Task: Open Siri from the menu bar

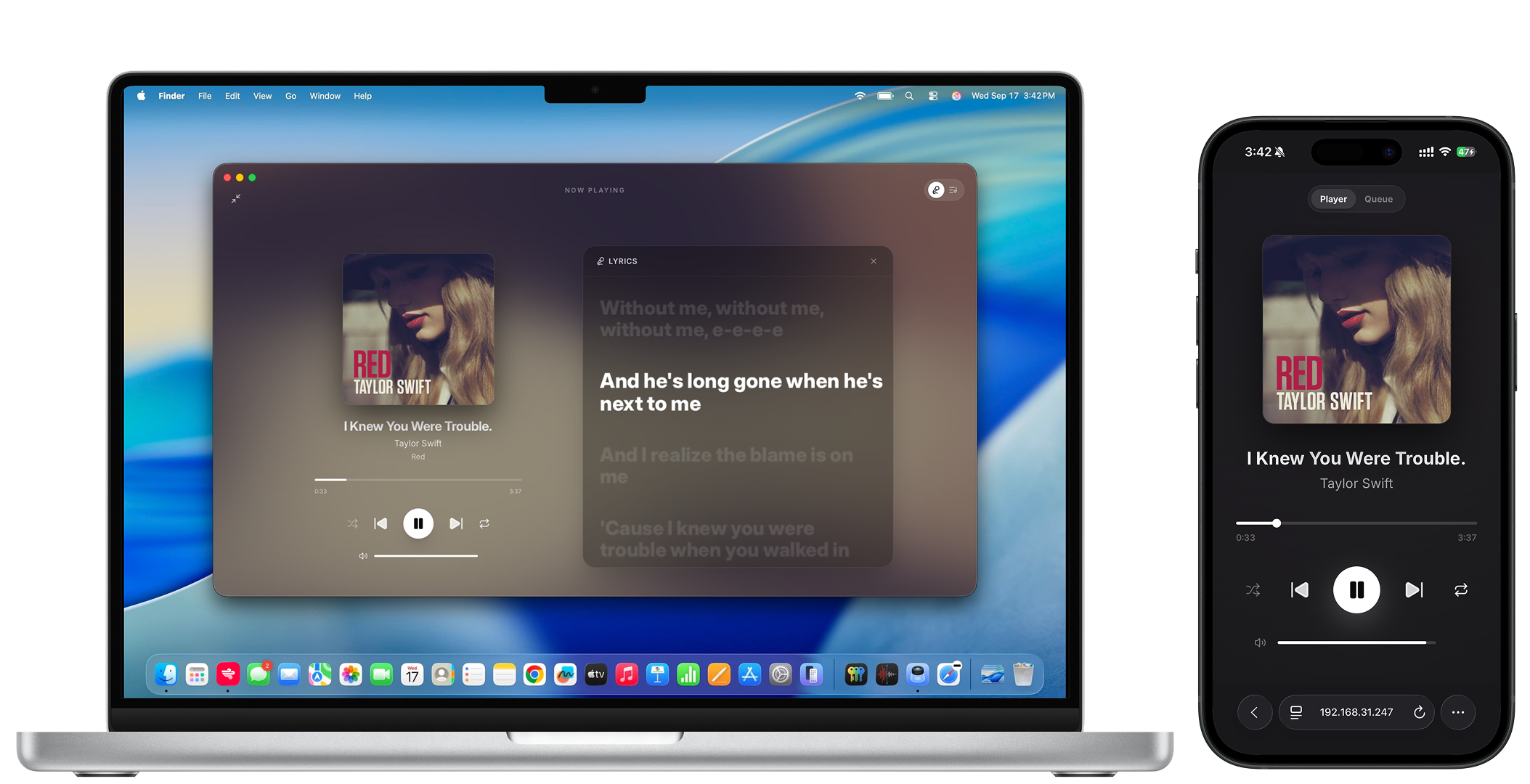Action: [956, 96]
